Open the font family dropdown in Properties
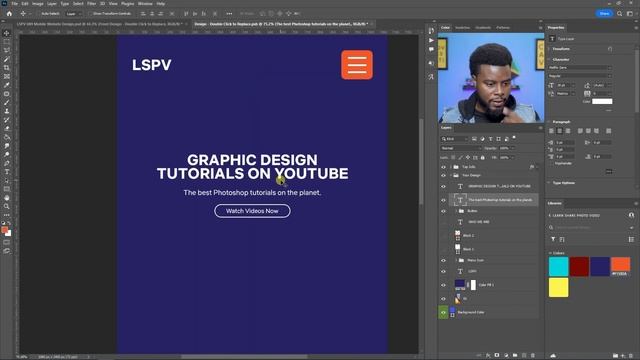 (x=580, y=67)
